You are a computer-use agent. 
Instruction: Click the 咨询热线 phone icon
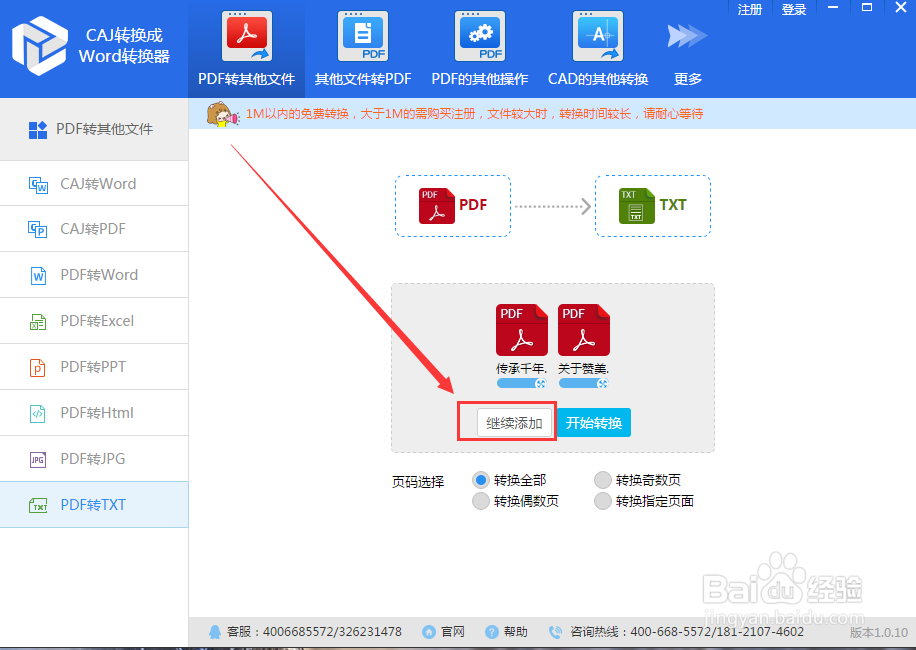click(555, 632)
